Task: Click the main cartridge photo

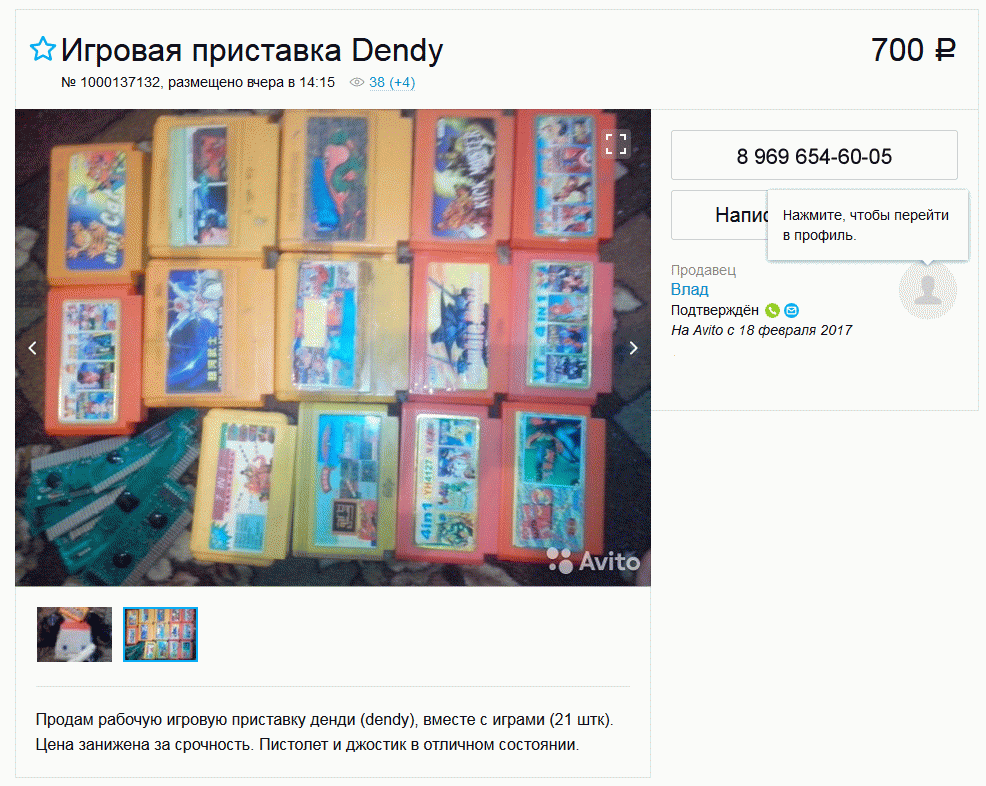Action: [x=333, y=348]
